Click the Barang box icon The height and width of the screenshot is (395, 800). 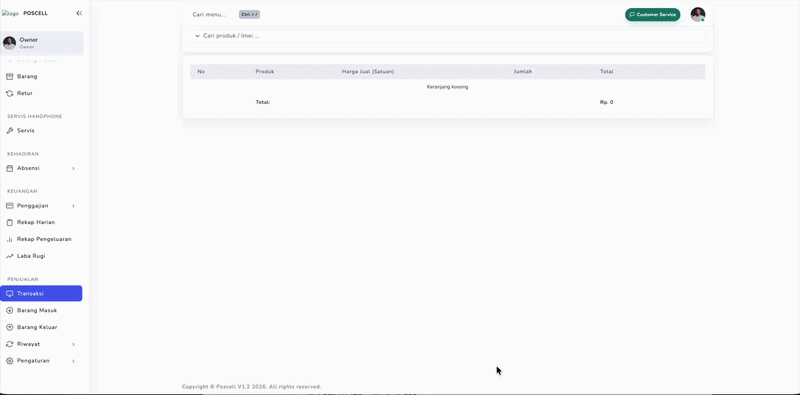point(9,77)
